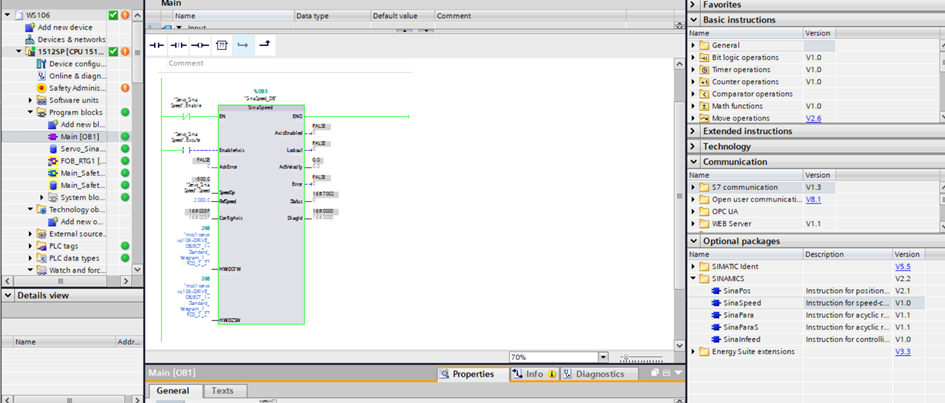The image size is (945, 403).
Task: Click the V2.6 version link for Move operations
Action: pos(813,118)
